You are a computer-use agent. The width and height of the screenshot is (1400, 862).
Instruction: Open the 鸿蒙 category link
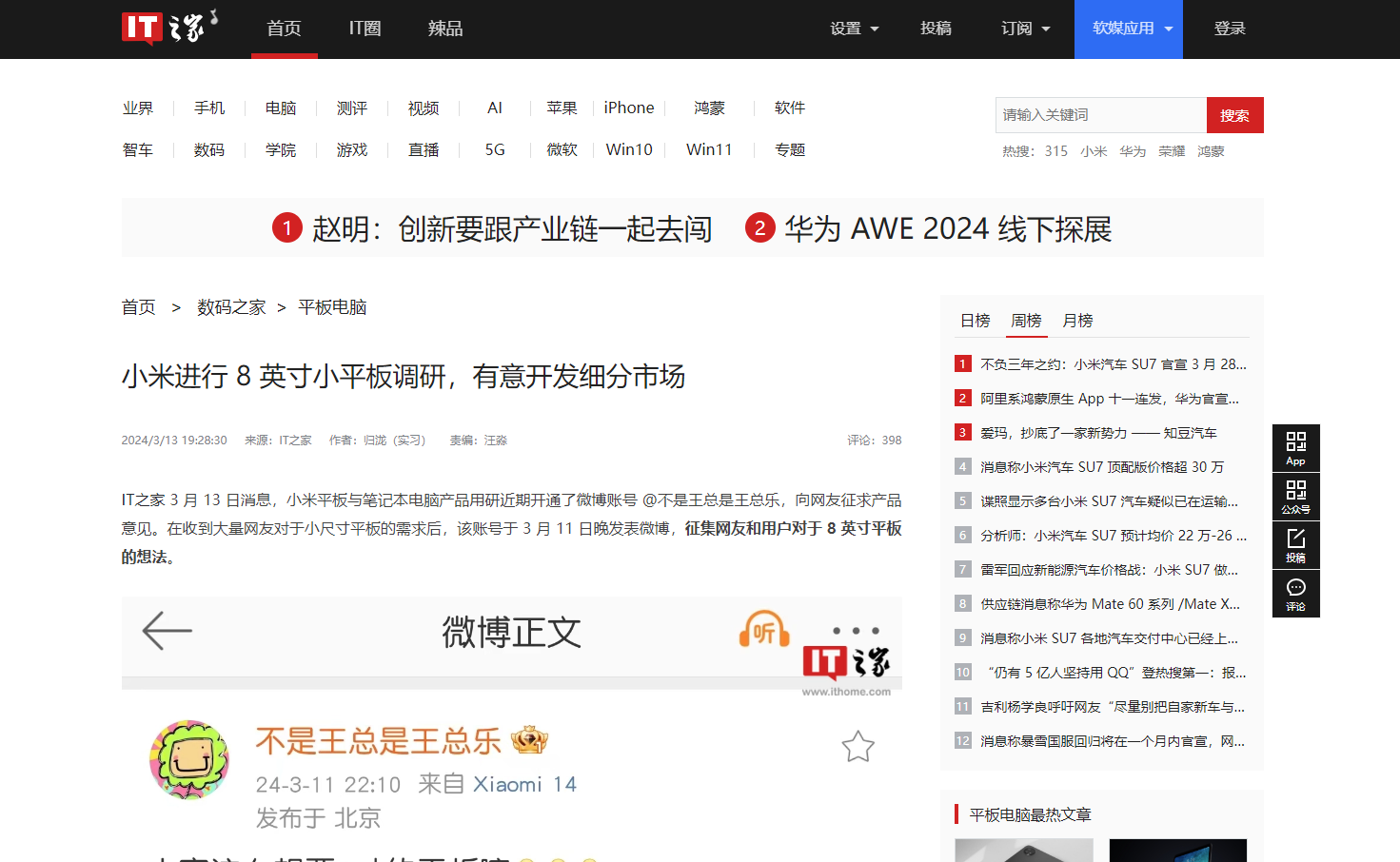click(x=709, y=108)
